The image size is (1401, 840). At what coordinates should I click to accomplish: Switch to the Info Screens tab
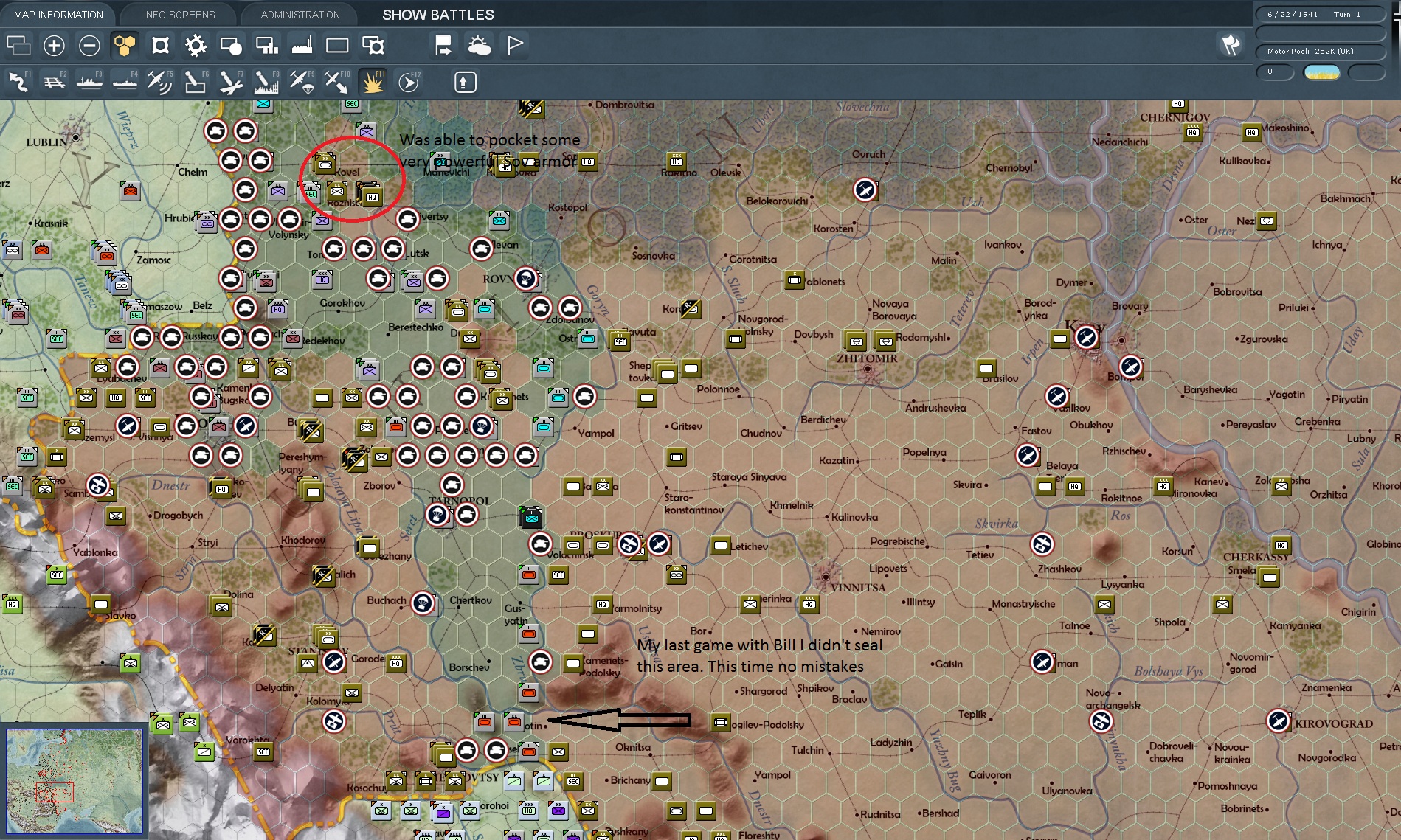[x=179, y=15]
